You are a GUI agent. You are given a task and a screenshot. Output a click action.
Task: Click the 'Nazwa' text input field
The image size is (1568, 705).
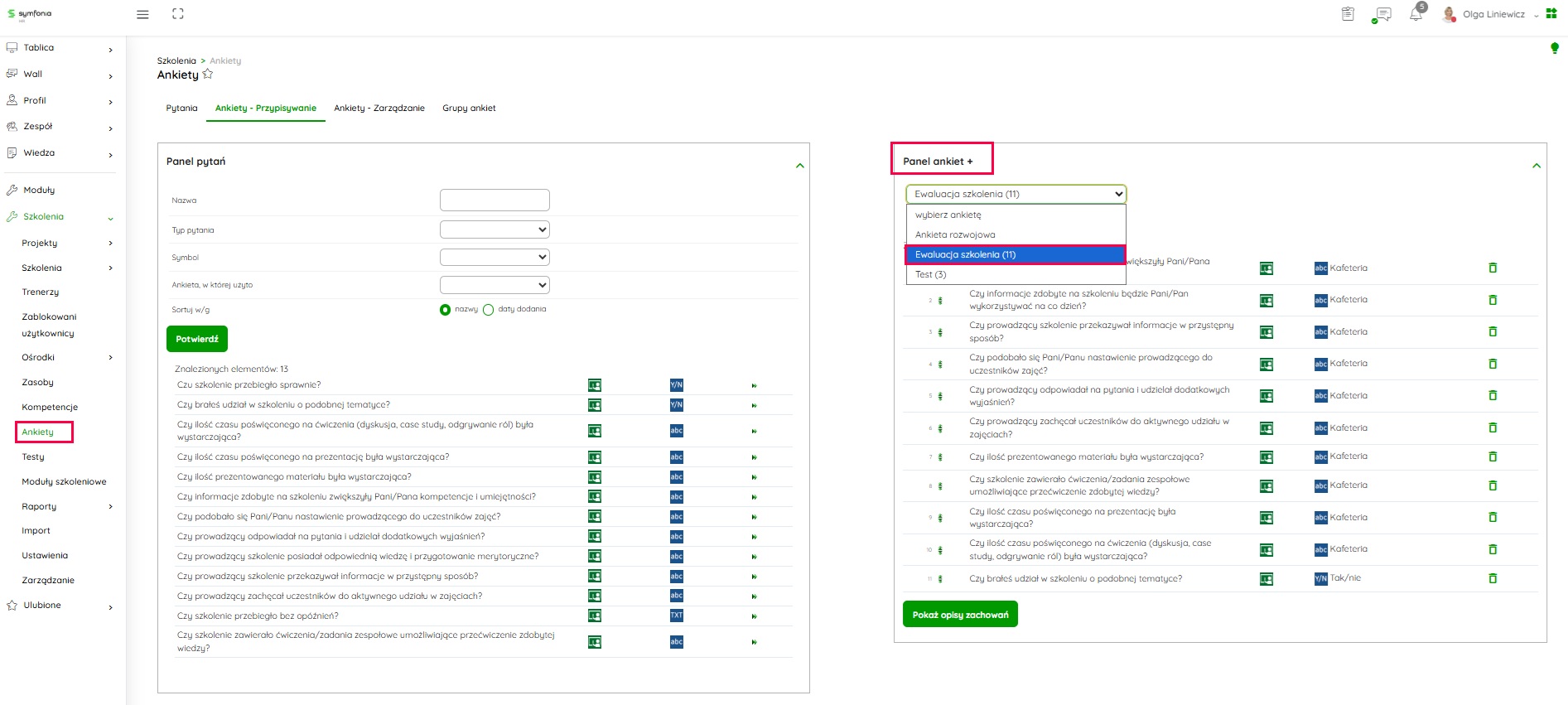(495, 200)
